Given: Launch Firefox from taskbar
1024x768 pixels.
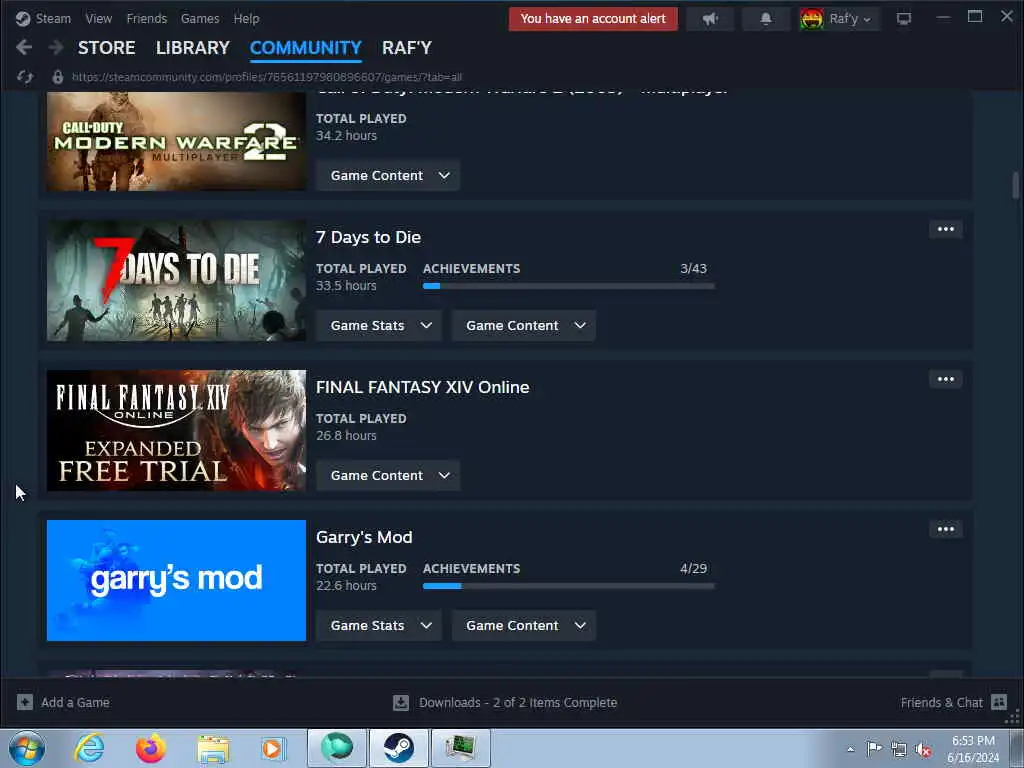Looking at the screenshot, I should point(151,748).
